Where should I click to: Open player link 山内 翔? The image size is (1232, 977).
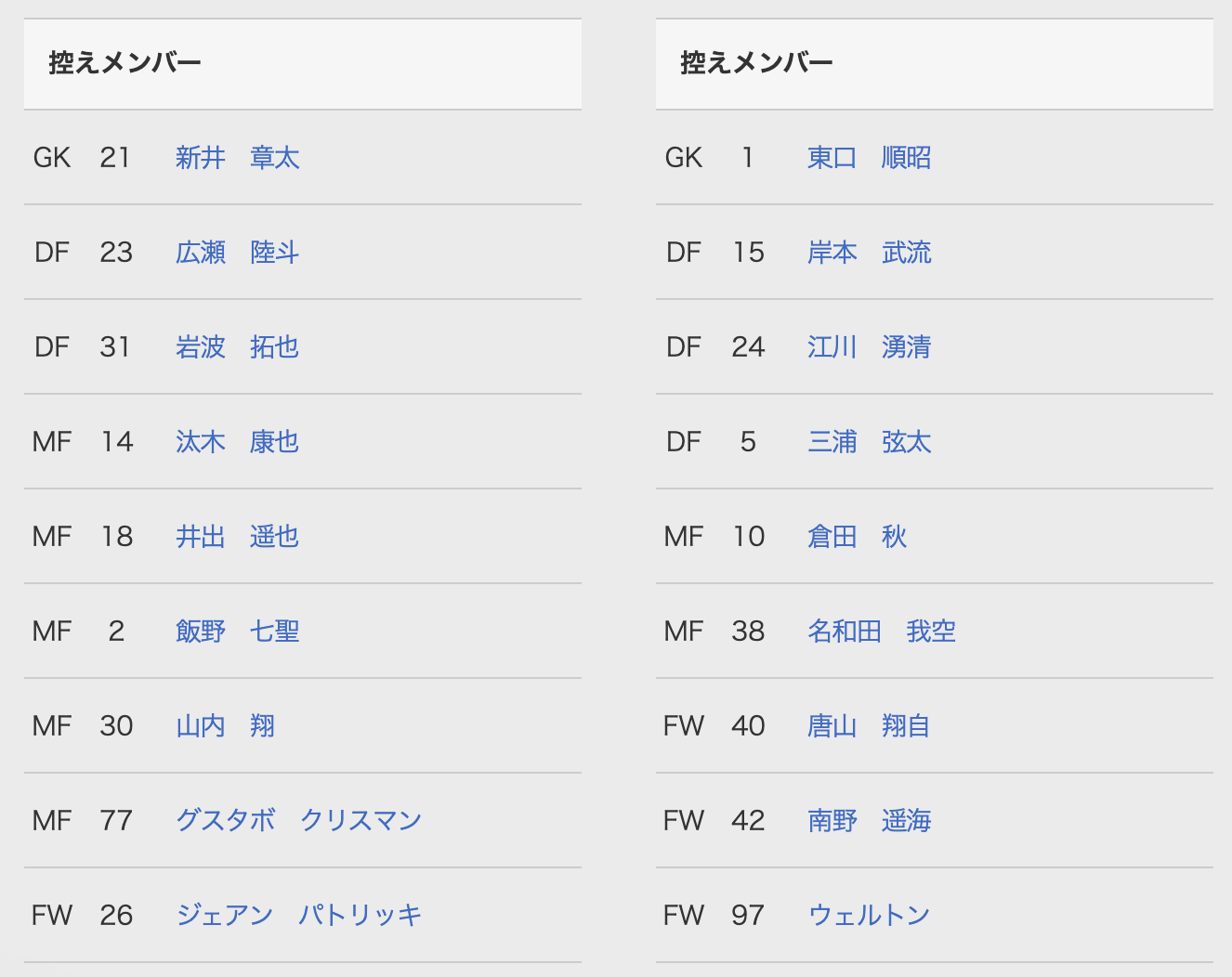[x=225, y=726]
